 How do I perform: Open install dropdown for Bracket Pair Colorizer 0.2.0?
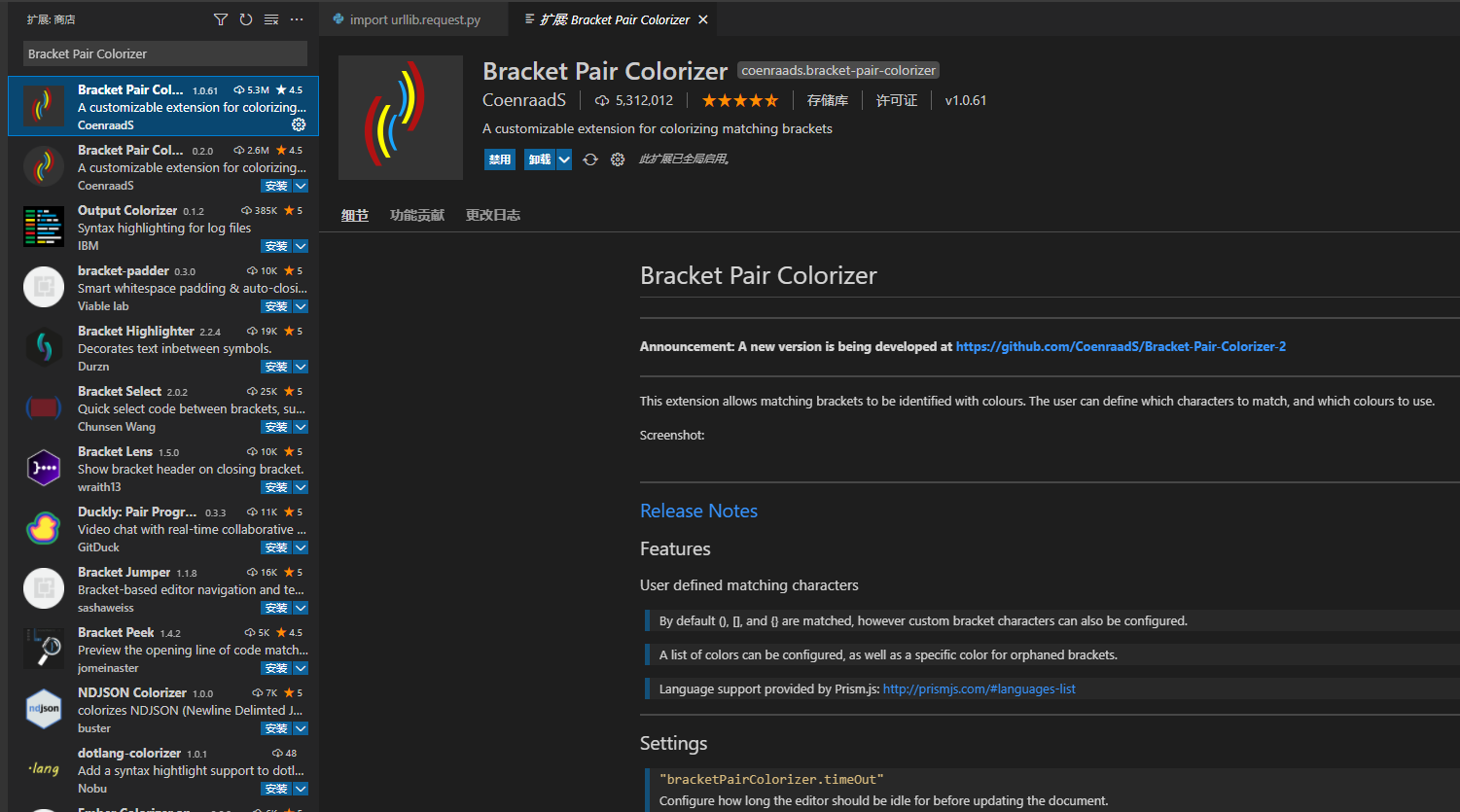click(301, 186)
